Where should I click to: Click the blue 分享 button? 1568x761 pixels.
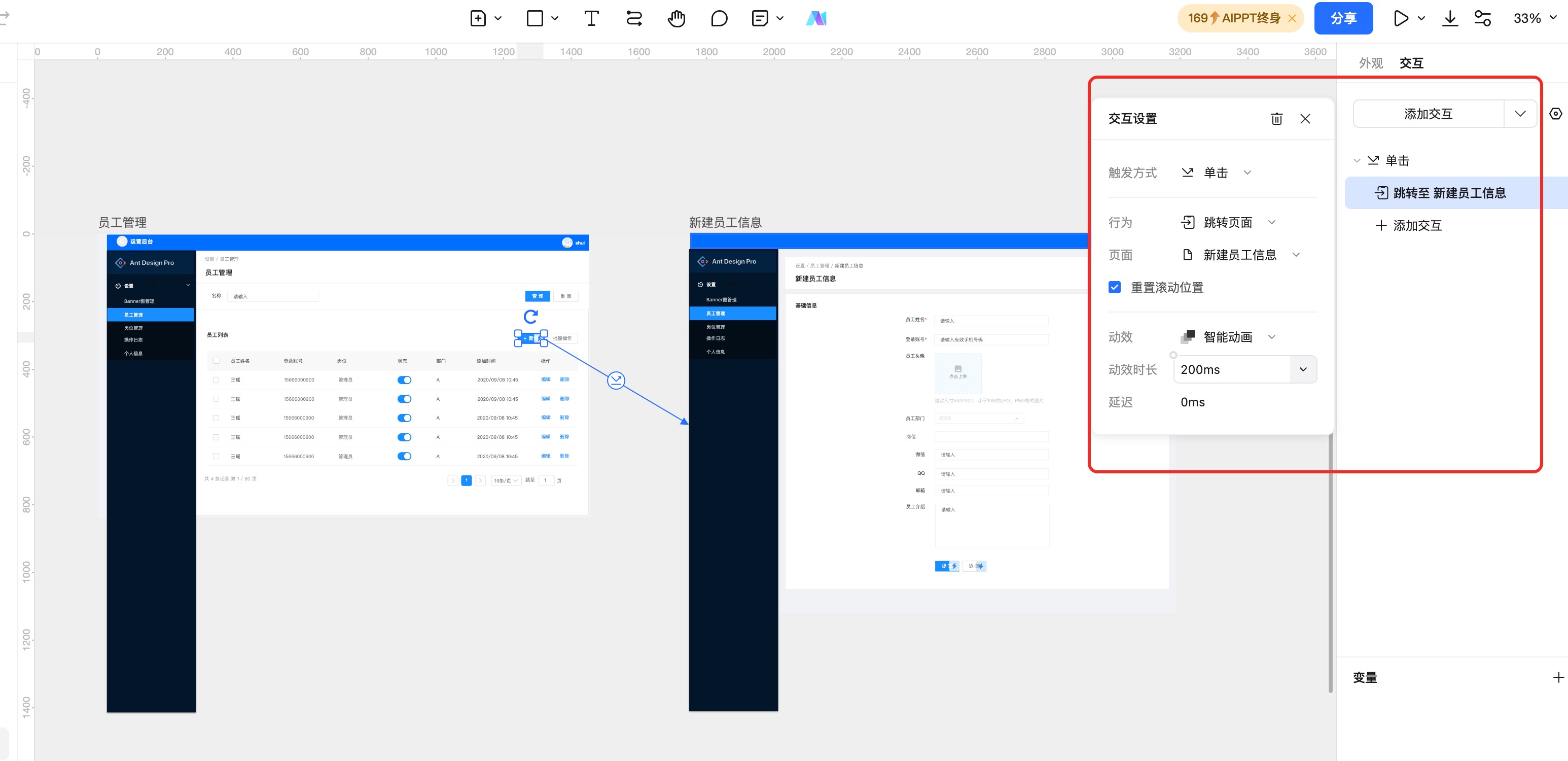pyautogui.click(x=1343, y=18)
